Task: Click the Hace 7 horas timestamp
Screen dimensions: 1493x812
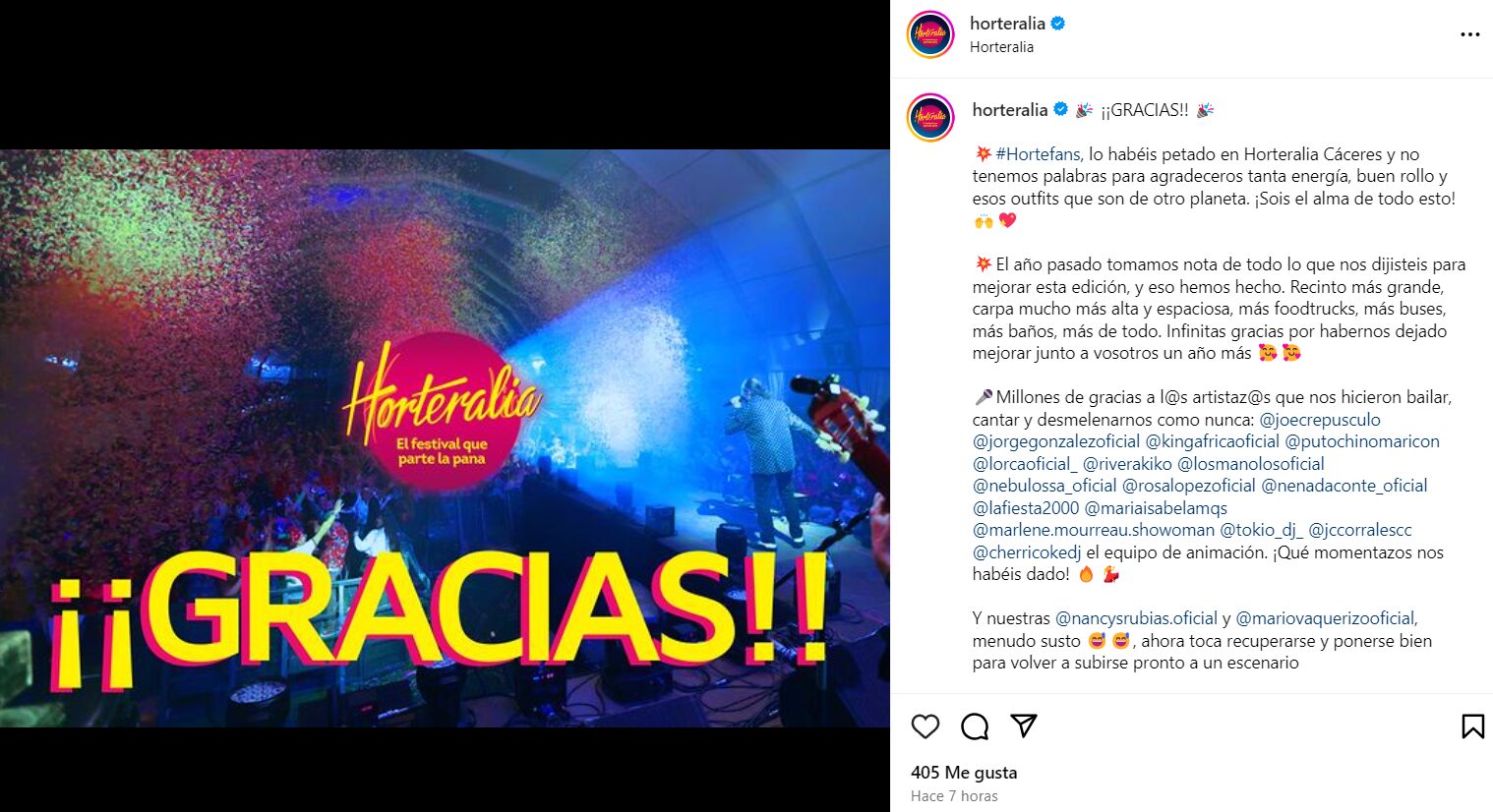Action: click(x=954, y=796)
